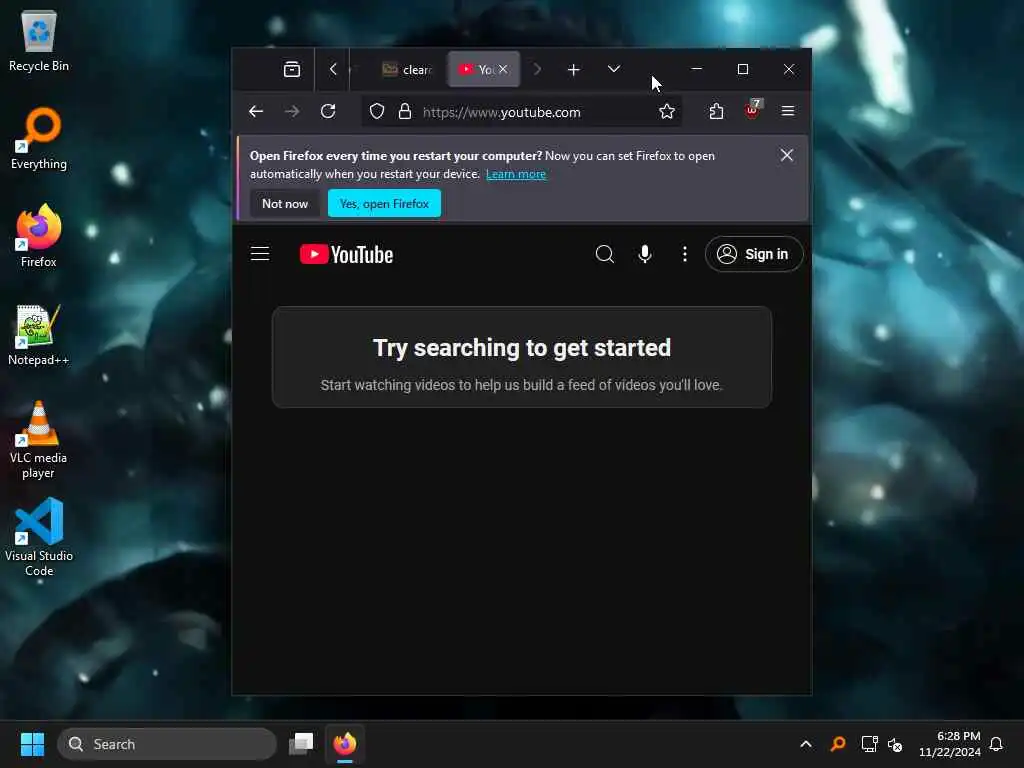The width and height of the screenshot is (1024, 768).
Task: Switch to the 'clear' tab
Action: [408, 69]
